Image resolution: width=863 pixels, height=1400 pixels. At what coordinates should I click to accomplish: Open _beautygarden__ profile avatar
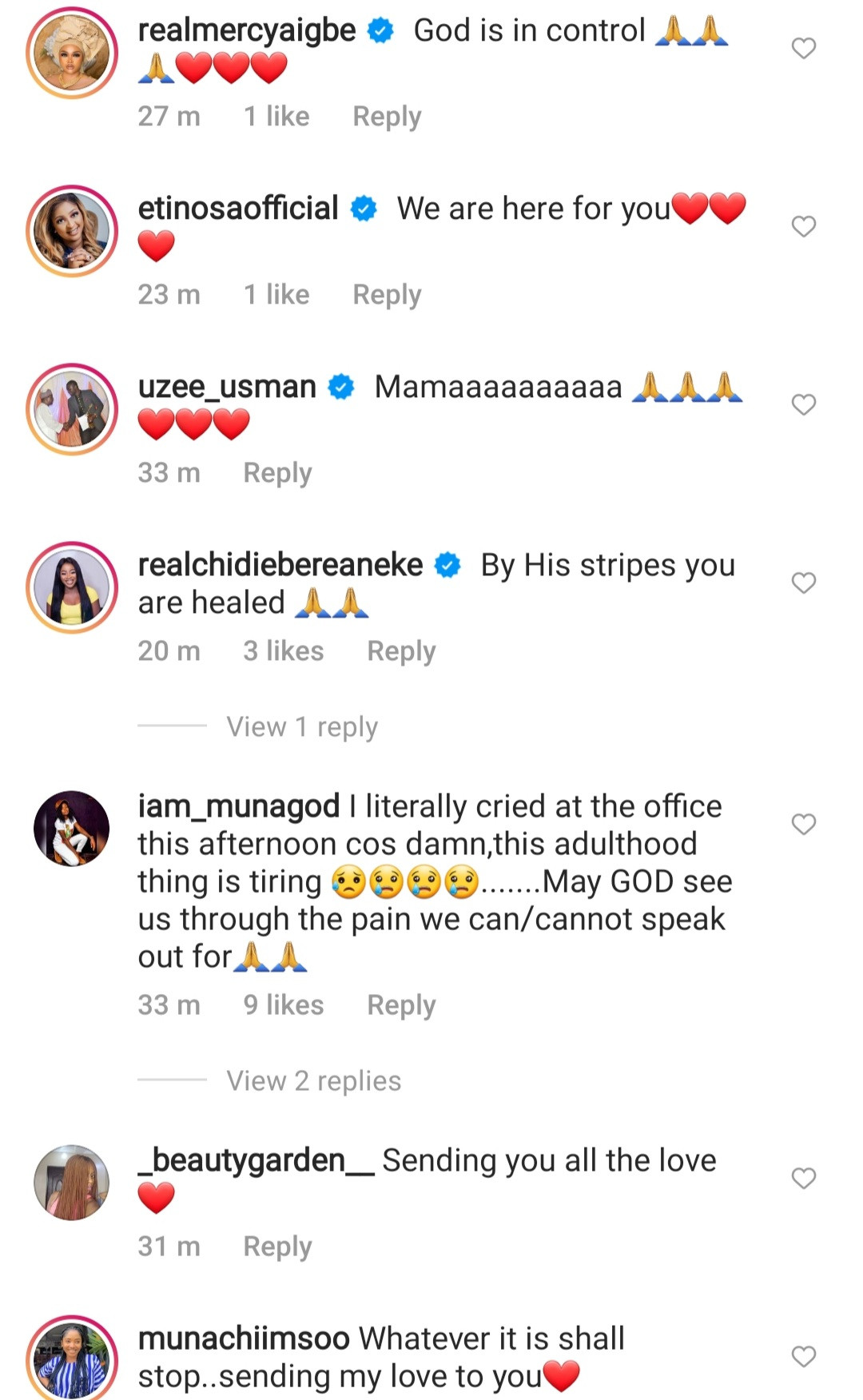pos(72,1183)
